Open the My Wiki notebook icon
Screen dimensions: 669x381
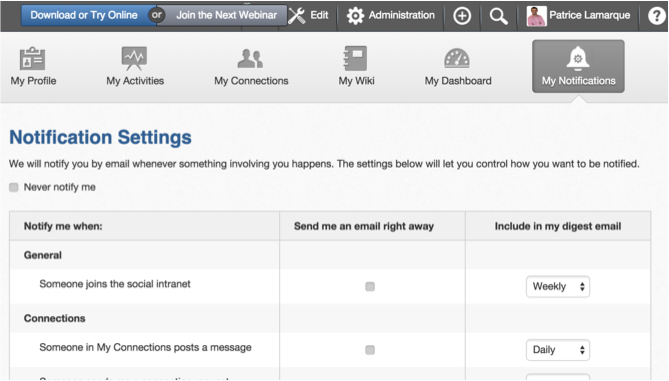355,58
